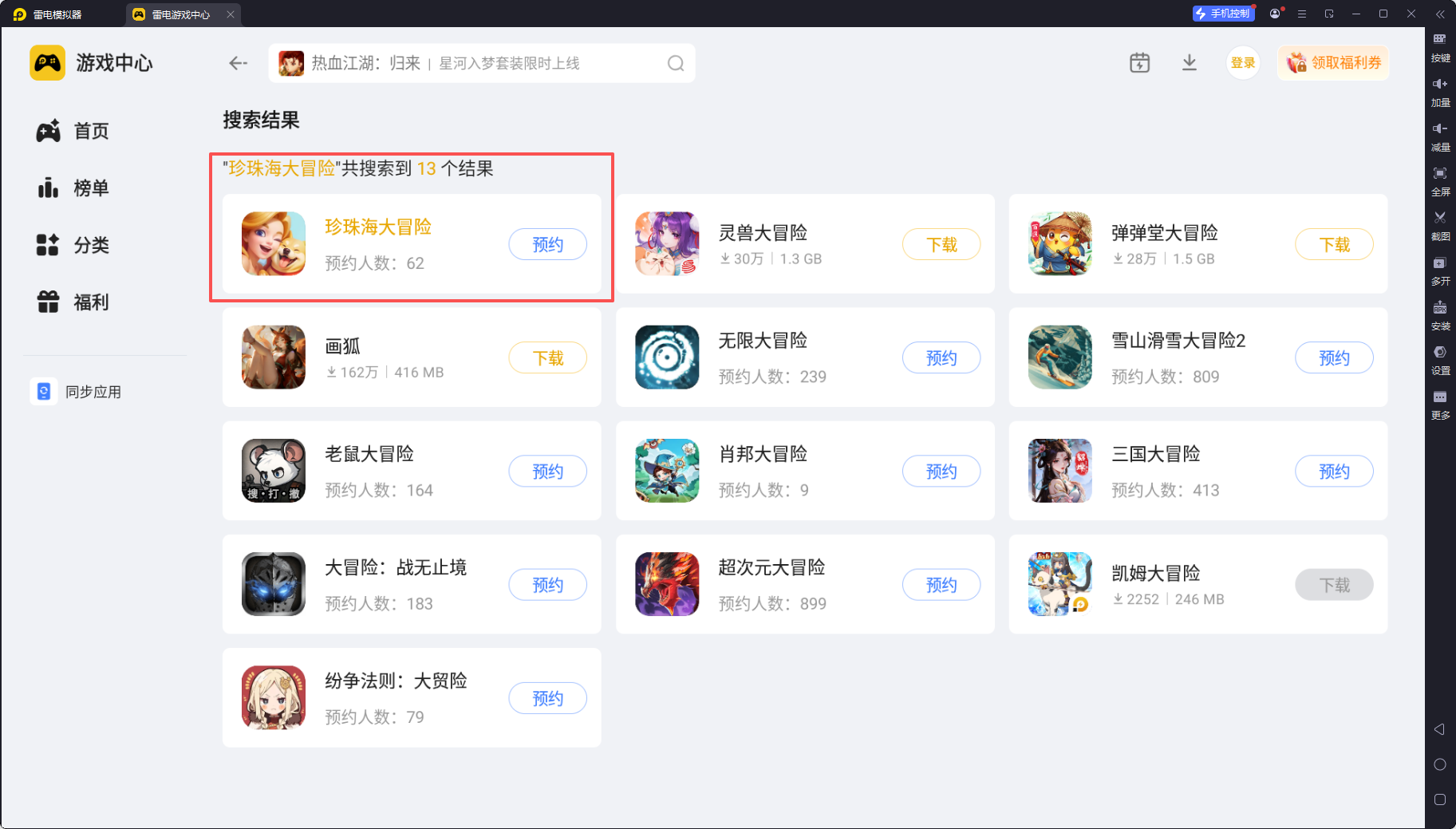Click the search input field
The height and width of the screenshot is (829, 1456).
(x=482, y=63)
